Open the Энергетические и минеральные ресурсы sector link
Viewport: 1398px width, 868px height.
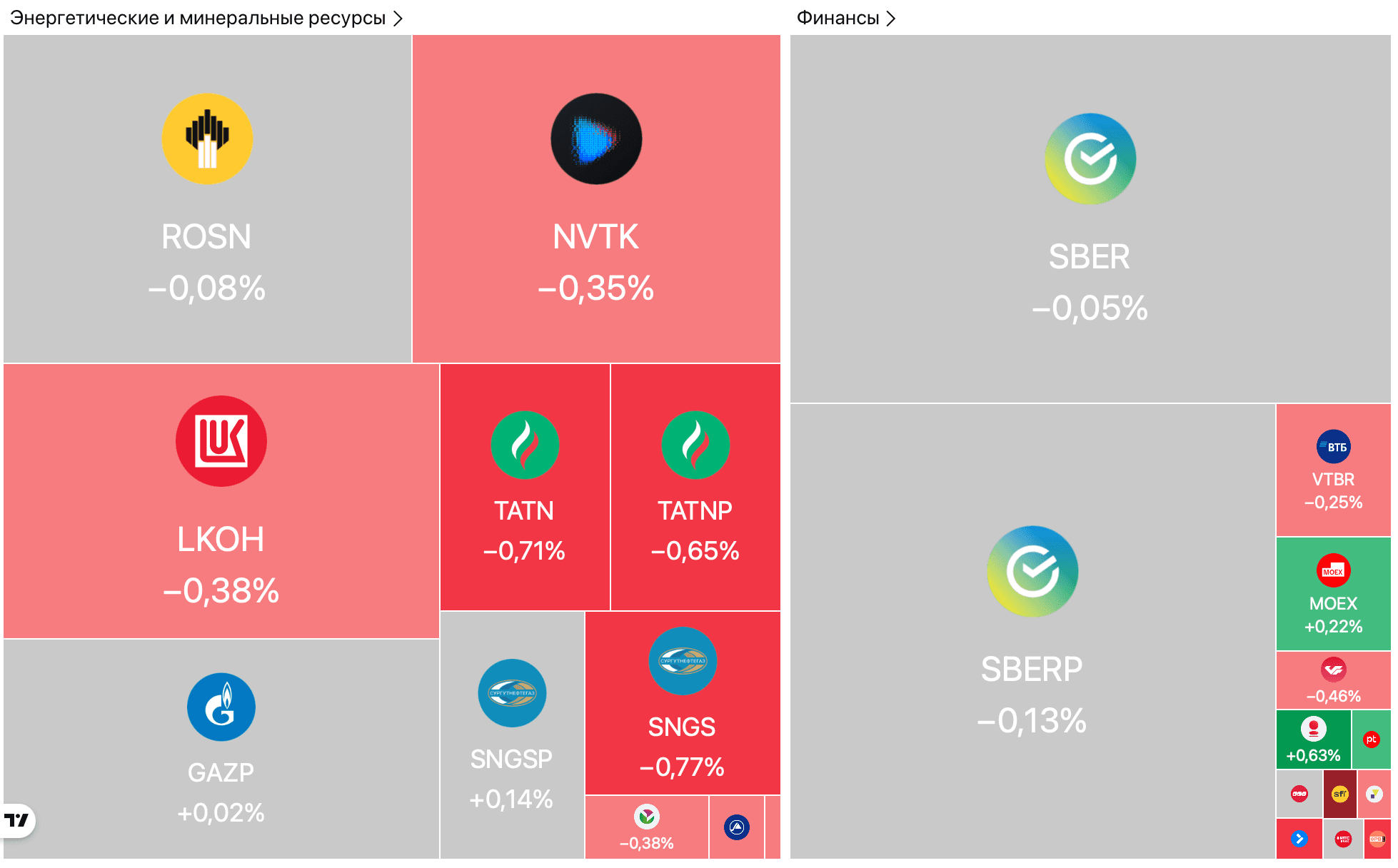[x=198, y=18]
